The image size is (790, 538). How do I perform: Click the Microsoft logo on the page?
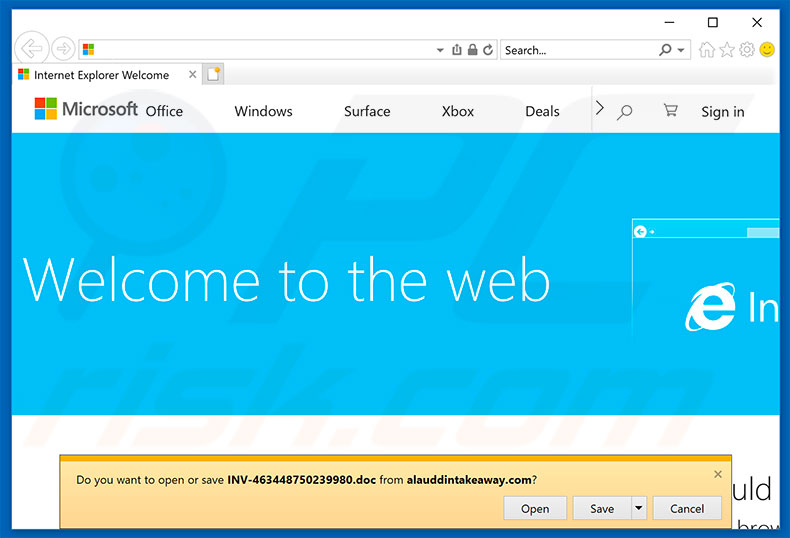click(x=86, y=109)
